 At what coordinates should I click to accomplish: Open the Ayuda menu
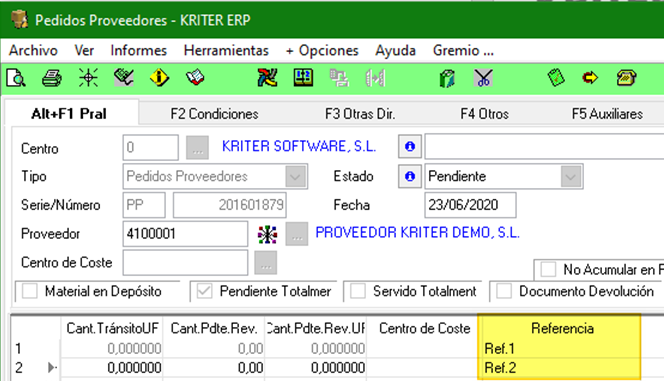(395, 50)
